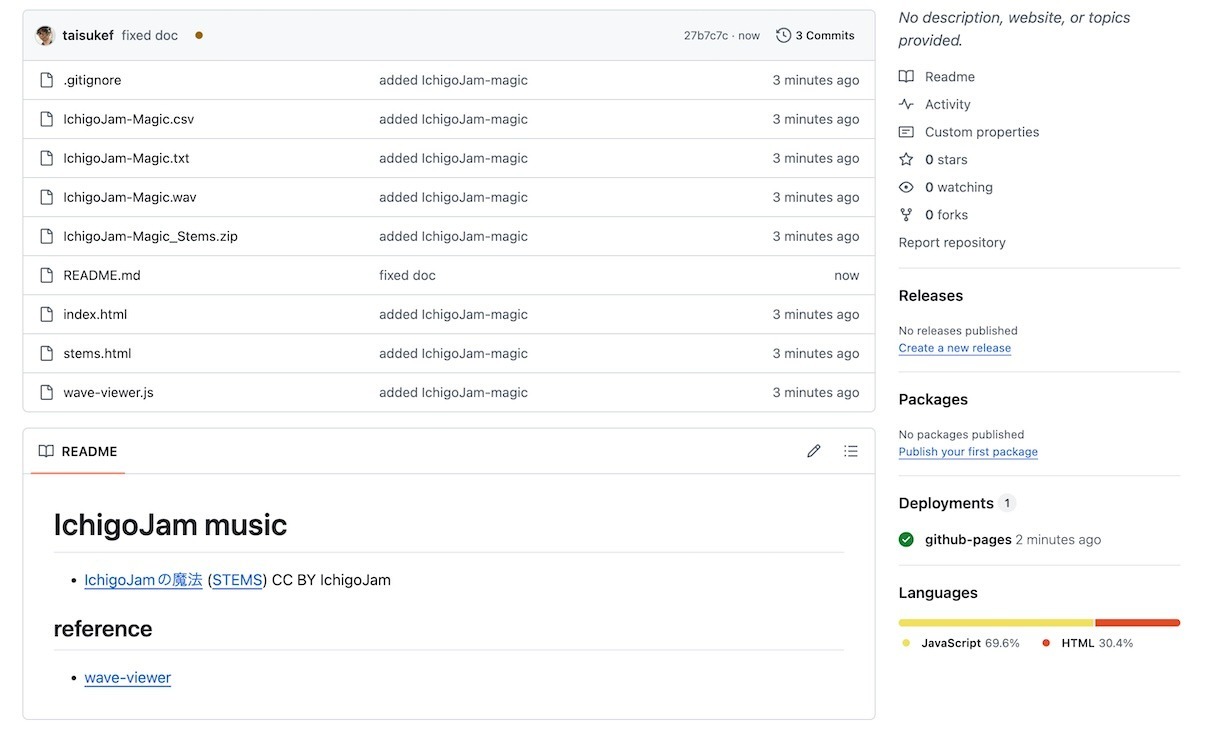
Task: Open the STEMS link in the README
Action: tap(237, 580)
